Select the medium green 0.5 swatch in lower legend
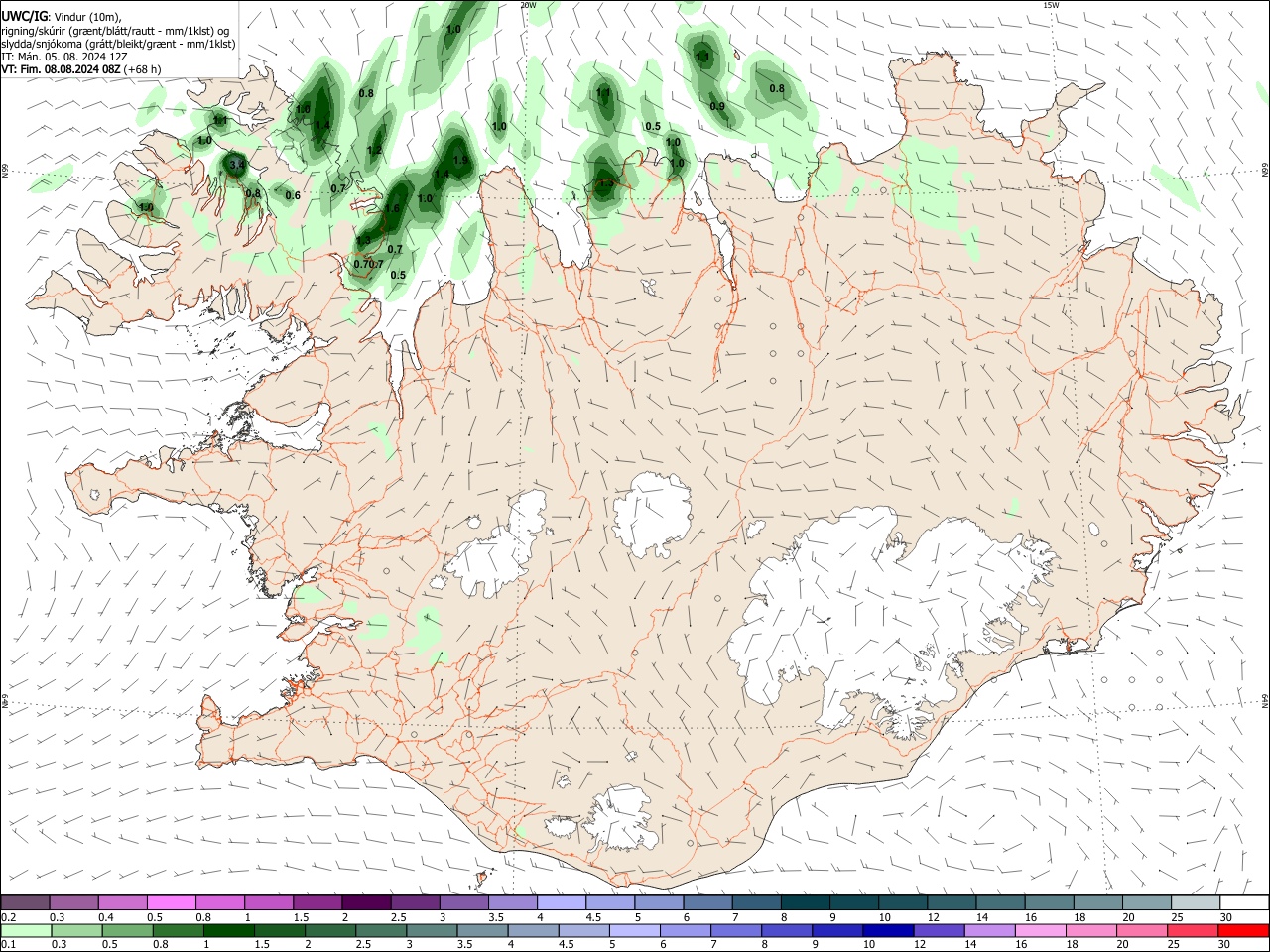The image size is (1270, 952). [x=127, y=931]
